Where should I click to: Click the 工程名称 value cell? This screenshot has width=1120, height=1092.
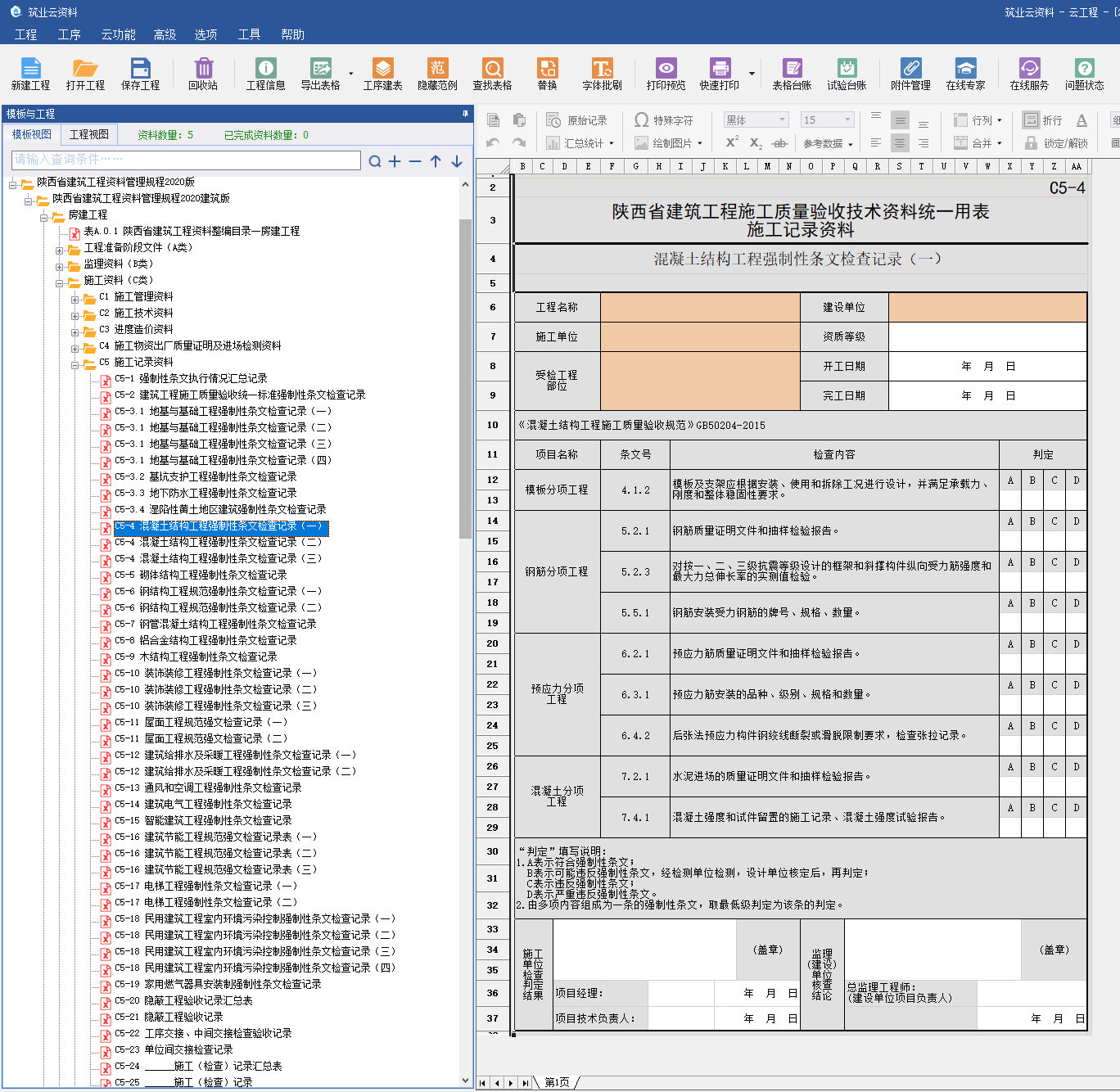coord(700,307)
